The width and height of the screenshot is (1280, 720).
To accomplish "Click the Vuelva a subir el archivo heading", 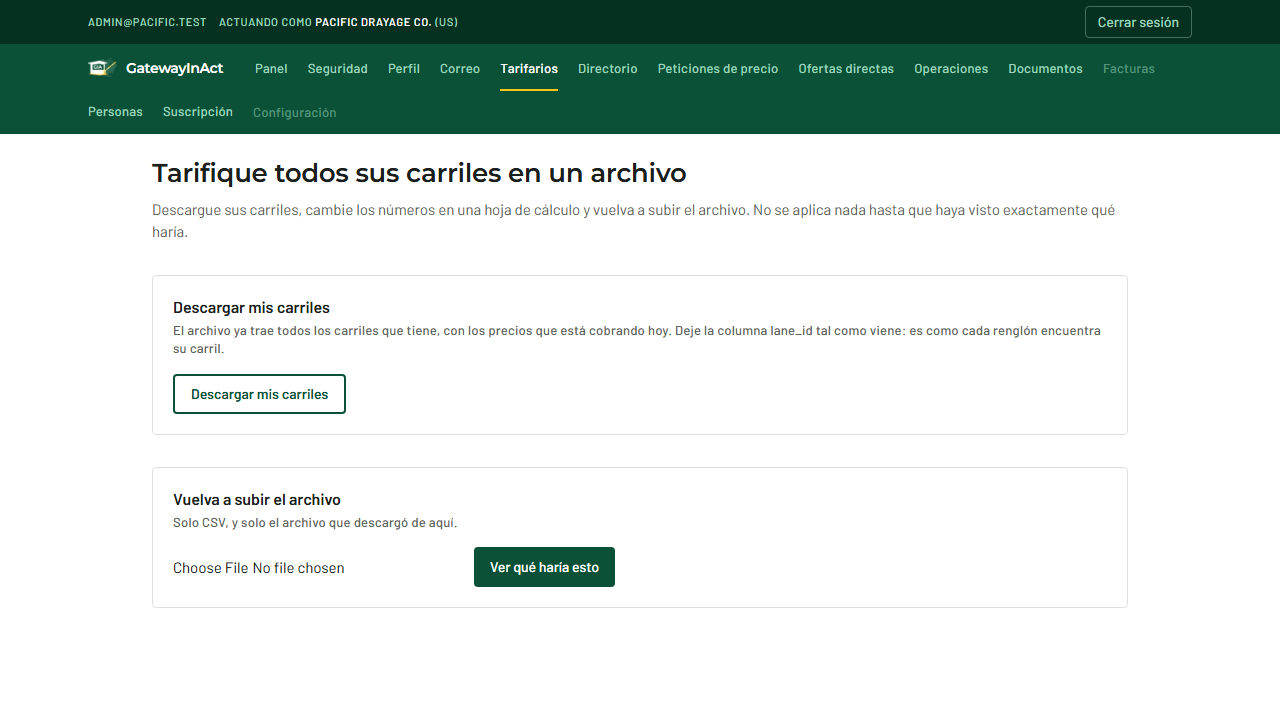I will pyautogui.click(x=257, y=500).
